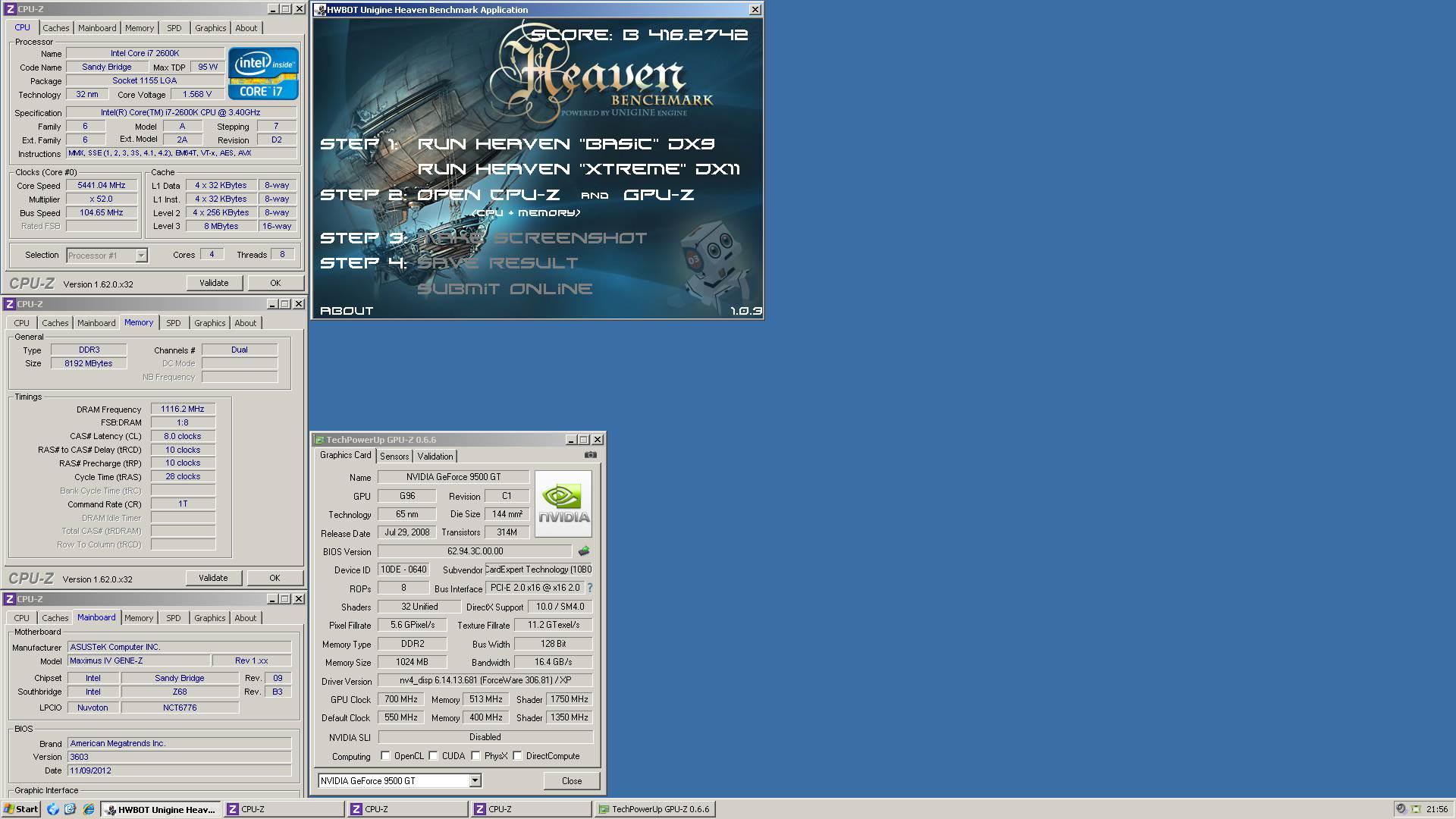Click Validate in the top CPU-Z window
The height and width of the screenshot is (819, 1456).
(x=214, y=283)
